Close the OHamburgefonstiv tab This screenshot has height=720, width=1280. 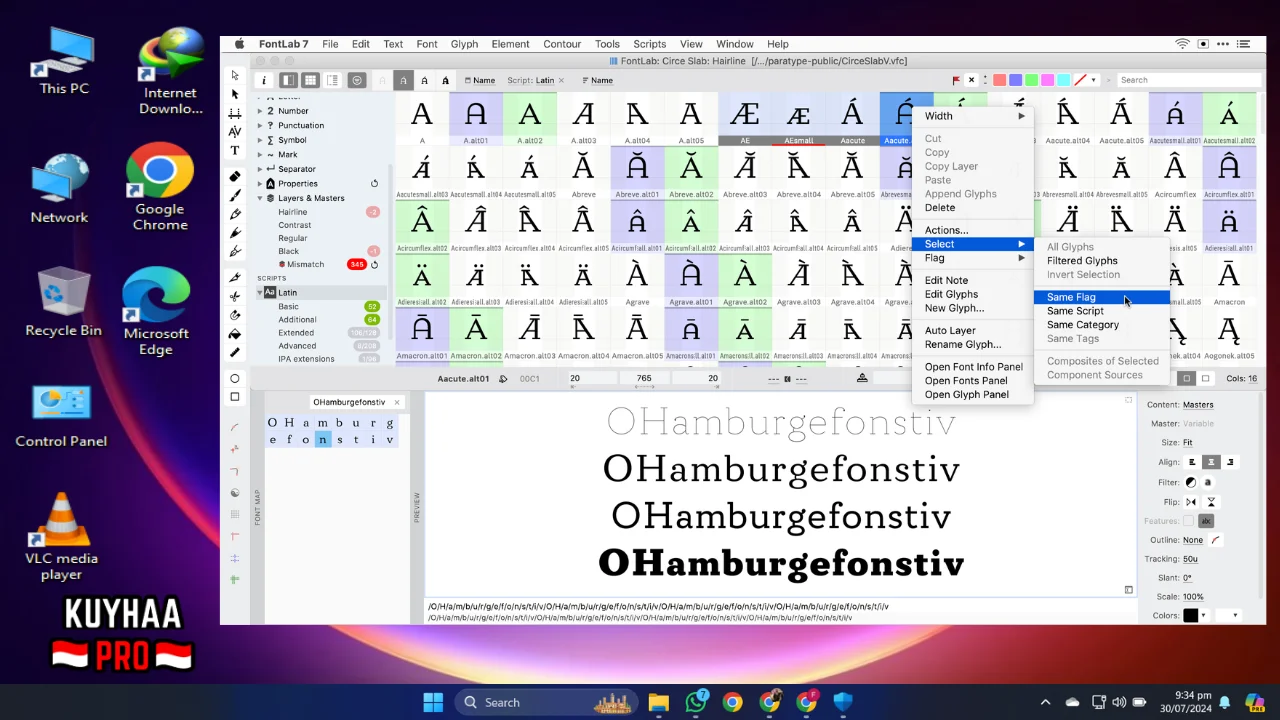pyautogui.click(x=397, y=402)
